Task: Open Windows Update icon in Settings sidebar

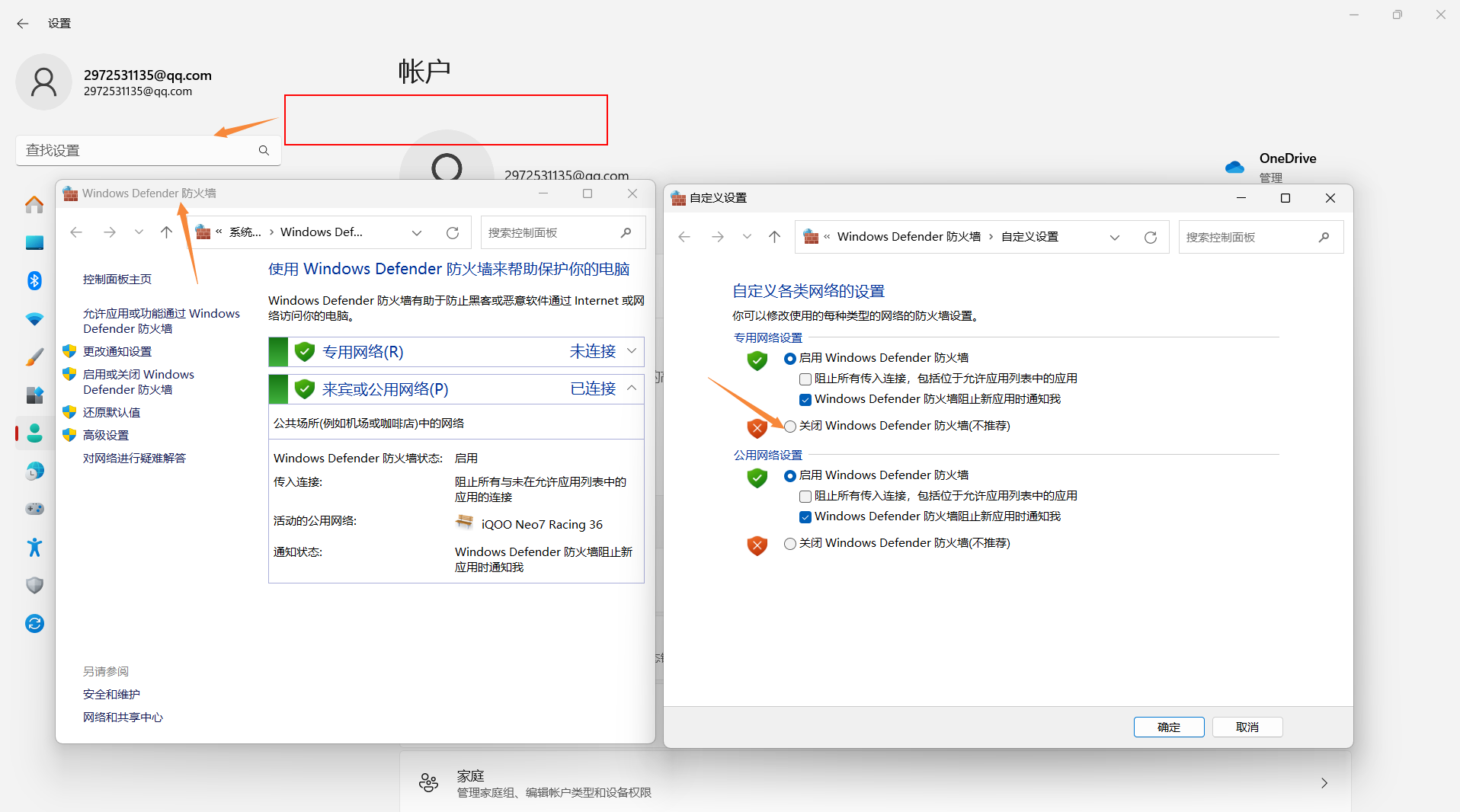Action: tap(34, 624)
